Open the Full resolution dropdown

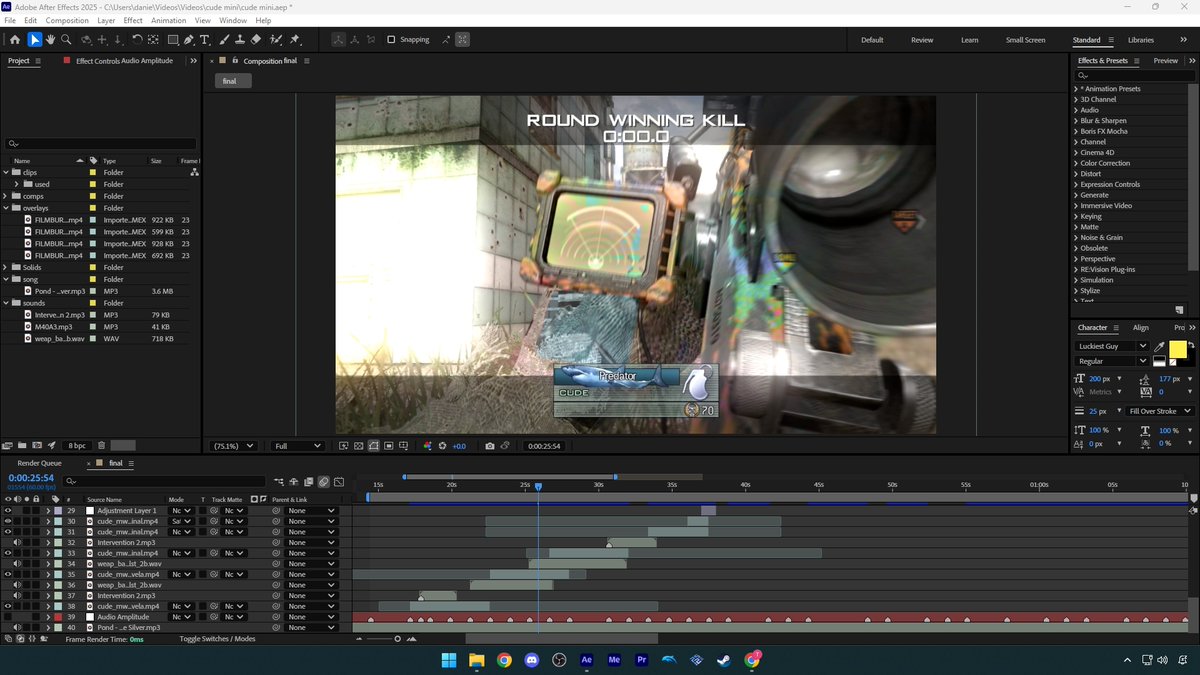click(x=298, y=446)
